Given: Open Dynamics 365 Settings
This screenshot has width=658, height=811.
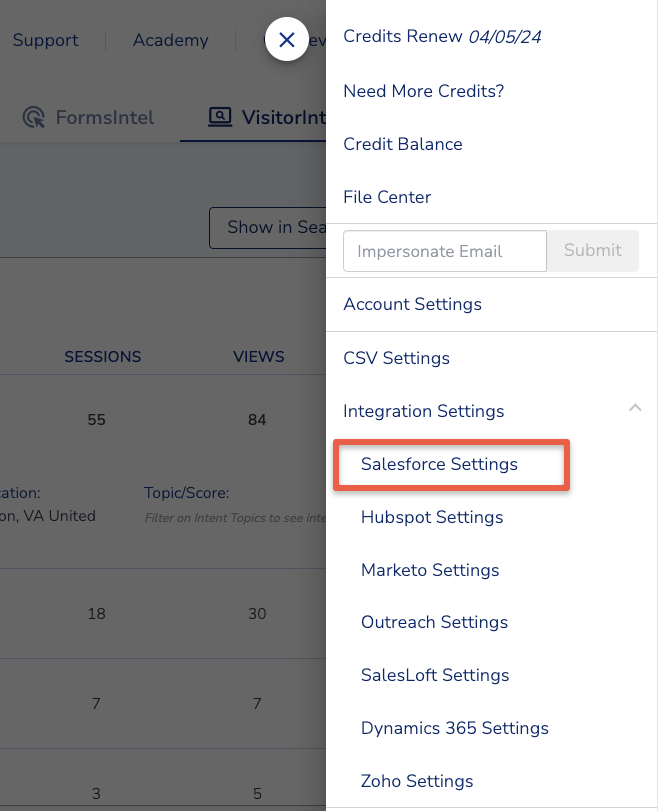Looking at the screenshot, I should coord(454,728).
